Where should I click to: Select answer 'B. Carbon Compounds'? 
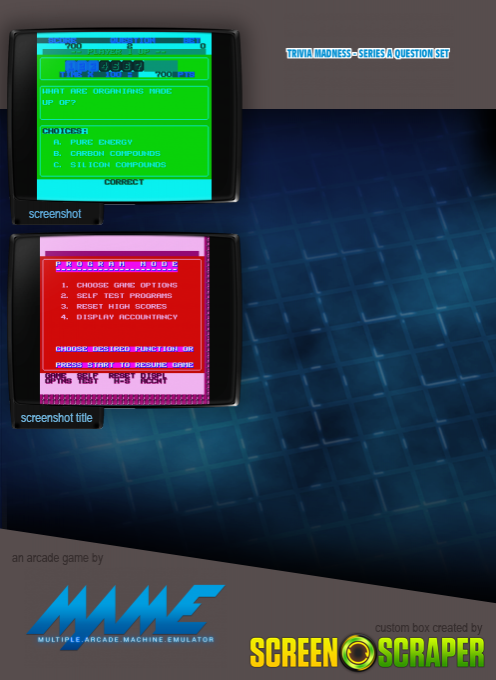(x=107, y=154)
